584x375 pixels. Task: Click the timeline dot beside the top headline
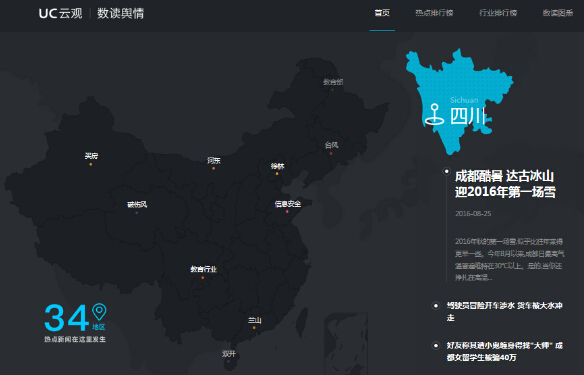[446, 171]
